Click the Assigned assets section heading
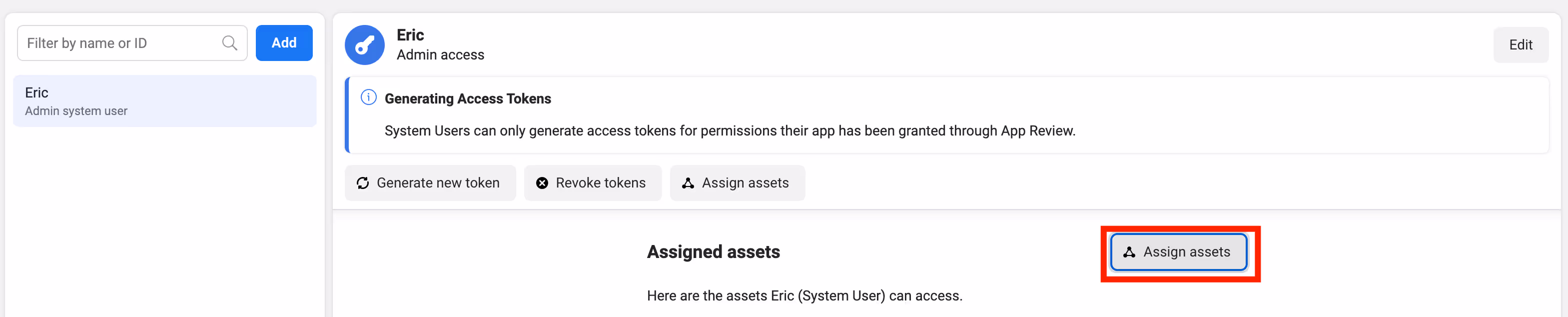1568x317 pixels. click(x=713, y=252)
